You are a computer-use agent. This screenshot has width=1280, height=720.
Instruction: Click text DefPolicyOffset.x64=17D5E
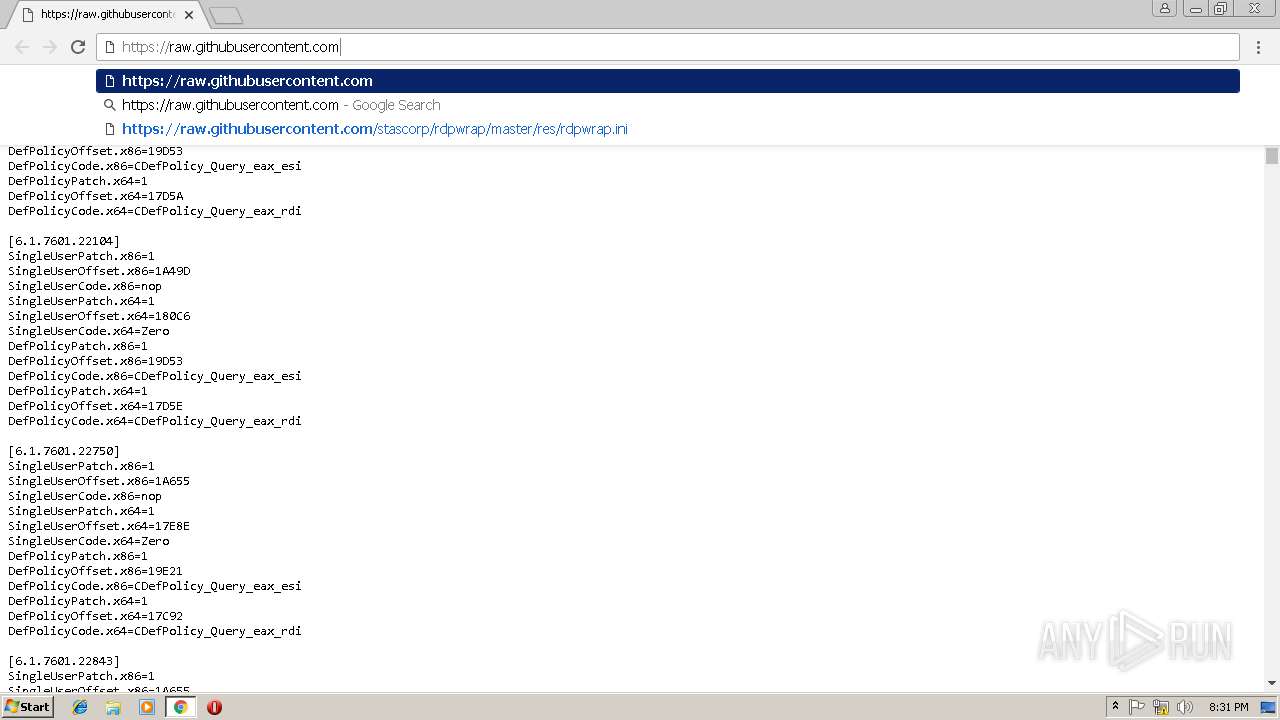[96, 406]
